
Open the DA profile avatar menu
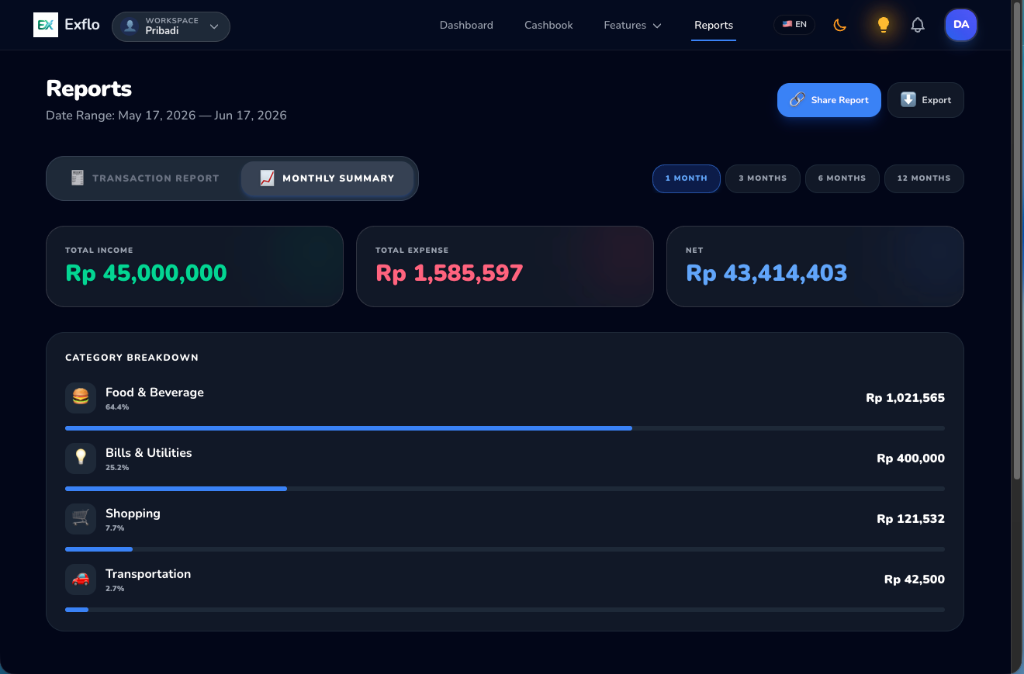tap(961, 25)
